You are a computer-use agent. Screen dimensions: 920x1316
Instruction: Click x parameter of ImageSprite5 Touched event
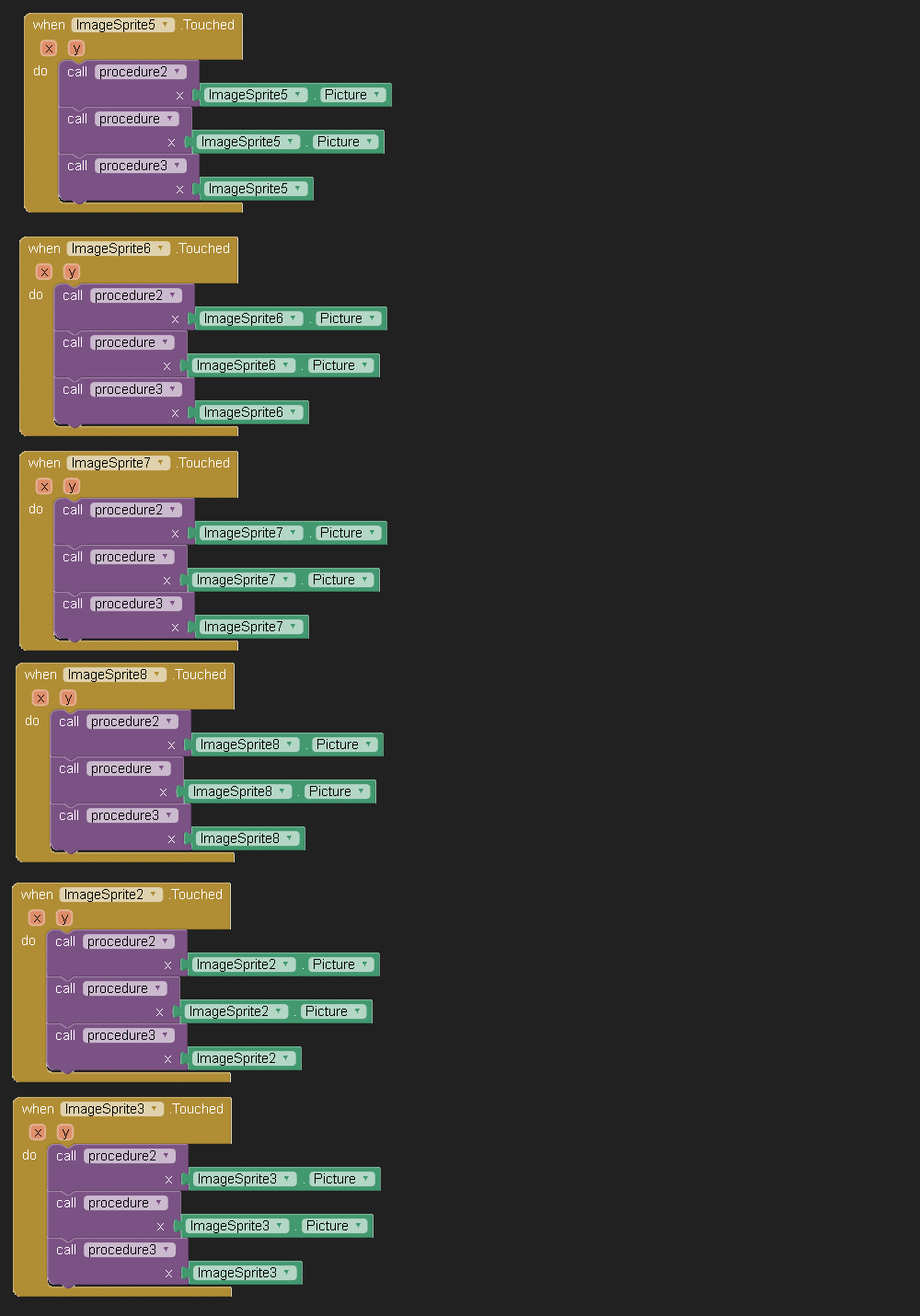(49, 48)
